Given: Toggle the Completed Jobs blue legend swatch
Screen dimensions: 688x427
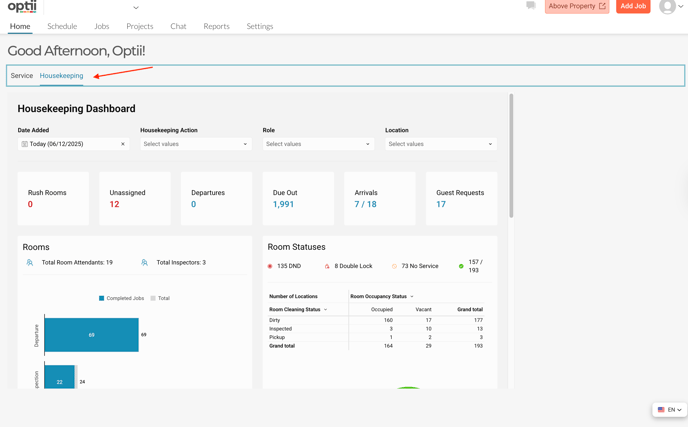Looking at the screenshot, I should (101, 298).
